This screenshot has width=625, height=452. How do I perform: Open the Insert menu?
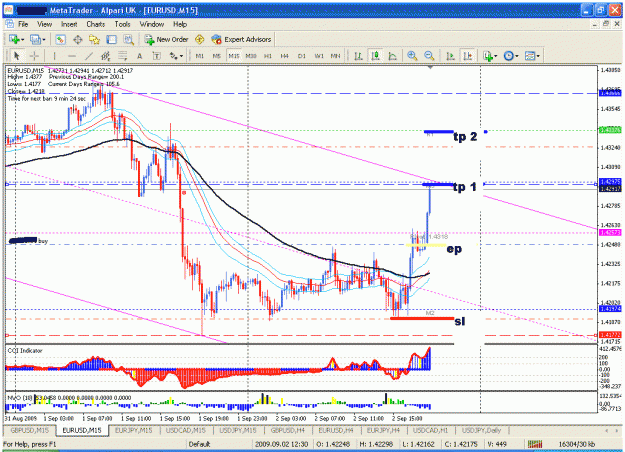coord(69,24)
